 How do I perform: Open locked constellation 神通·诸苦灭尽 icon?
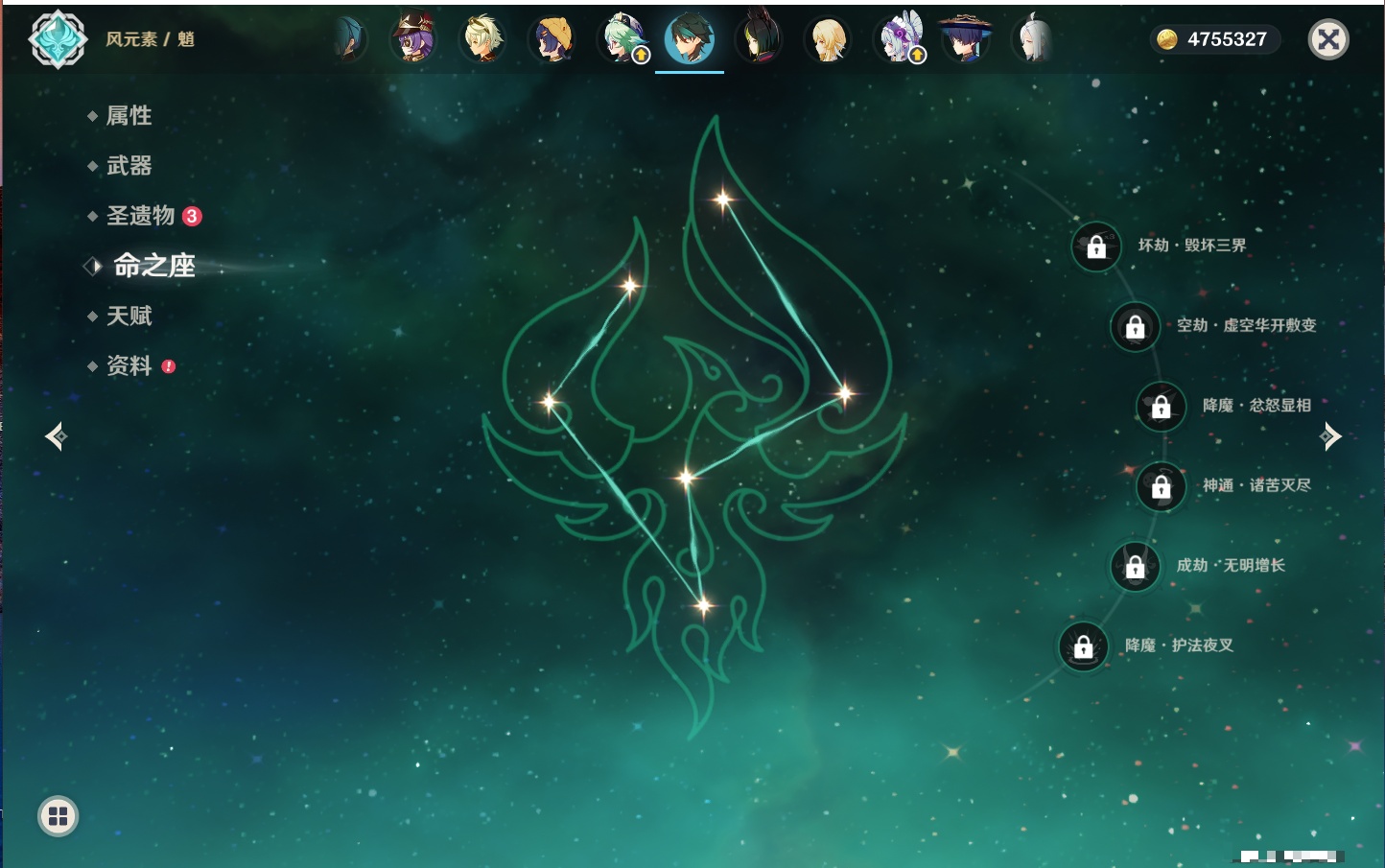[x=1162, y=486]
